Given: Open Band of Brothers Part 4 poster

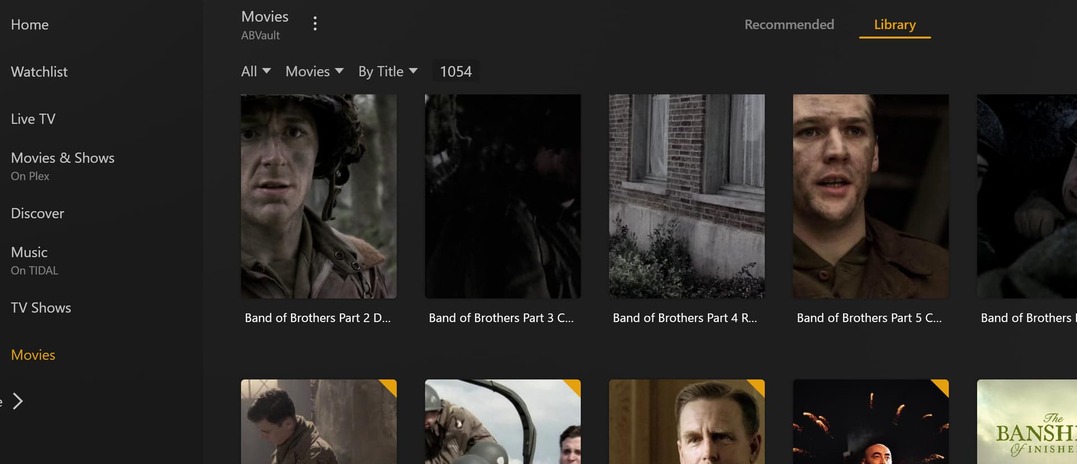Looking at the screenshot, I should [687, 196].
